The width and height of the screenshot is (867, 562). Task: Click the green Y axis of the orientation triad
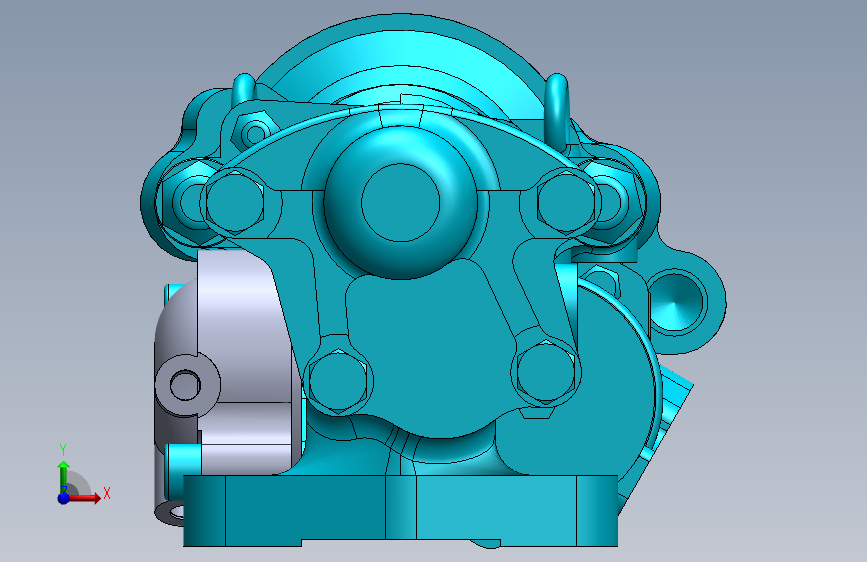pyautogui.click(x=64, y=477)
